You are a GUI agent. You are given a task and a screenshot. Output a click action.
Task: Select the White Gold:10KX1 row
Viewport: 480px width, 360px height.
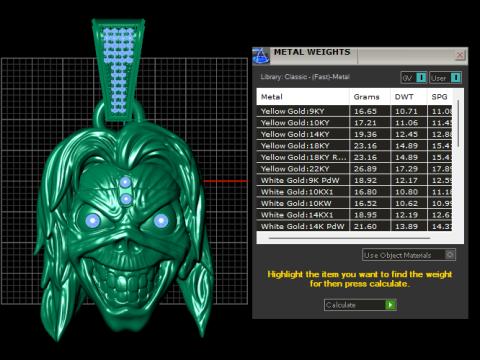point(354,192)
